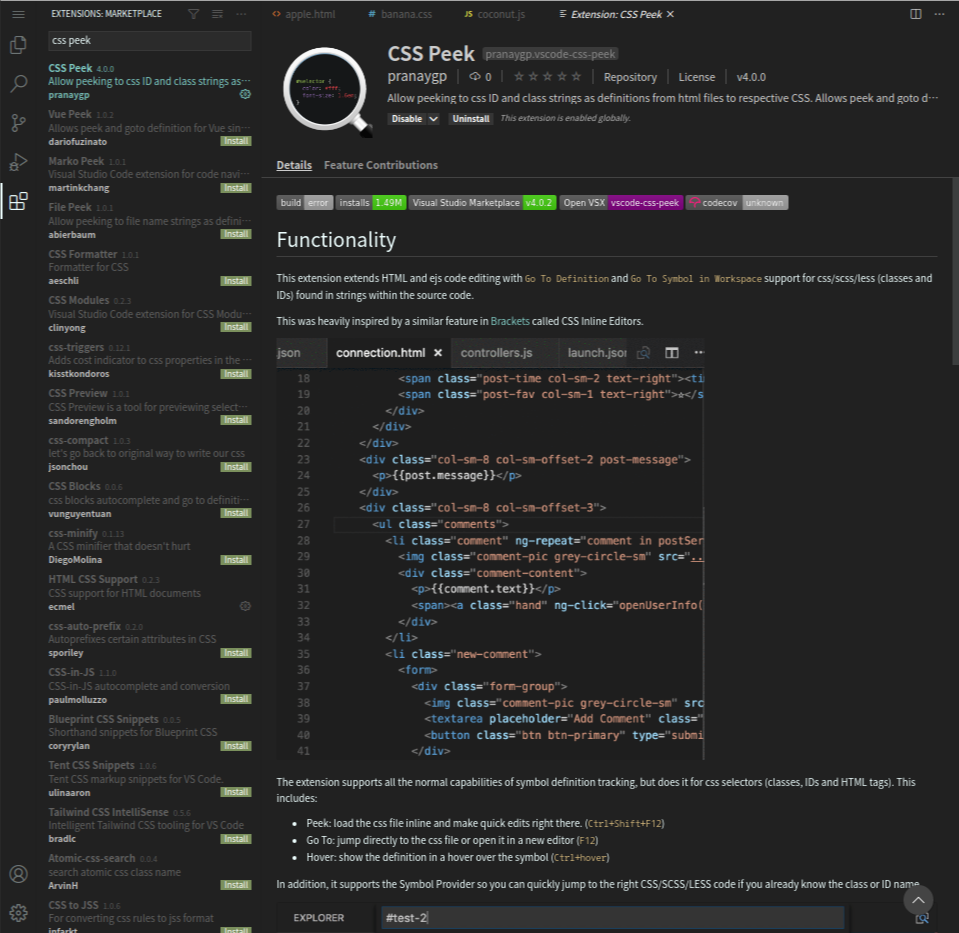Install the CSS-in-JS extension

235,699
